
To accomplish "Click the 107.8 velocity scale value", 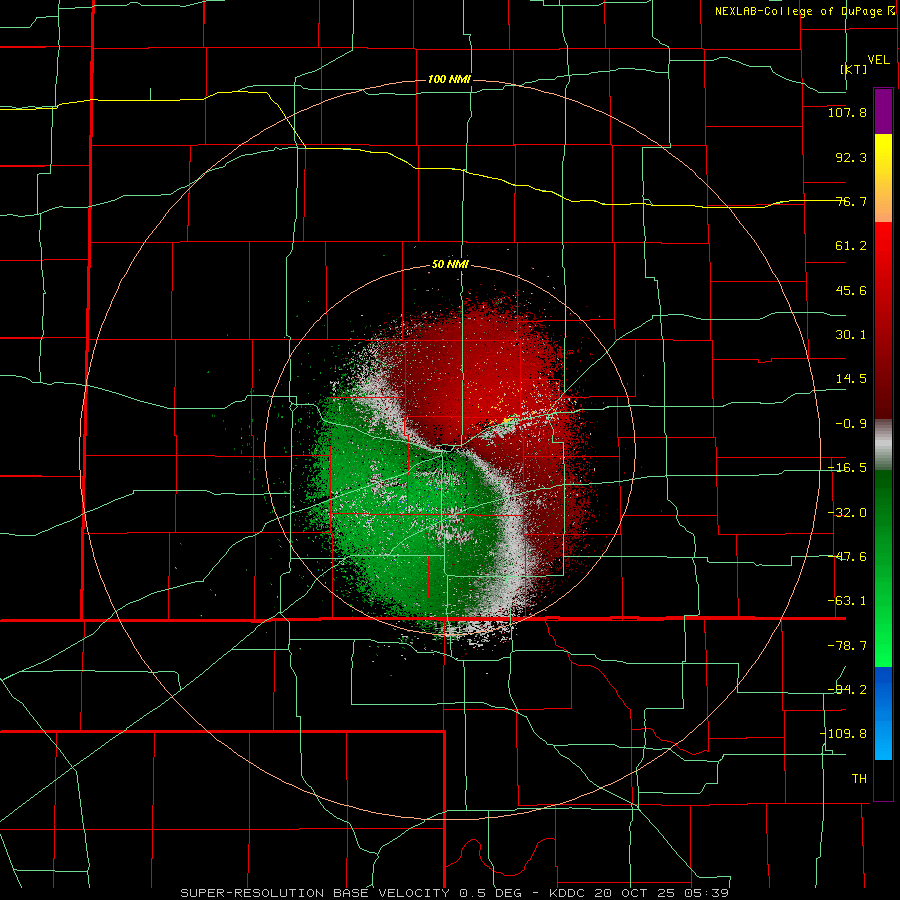I will pos(847,112).
